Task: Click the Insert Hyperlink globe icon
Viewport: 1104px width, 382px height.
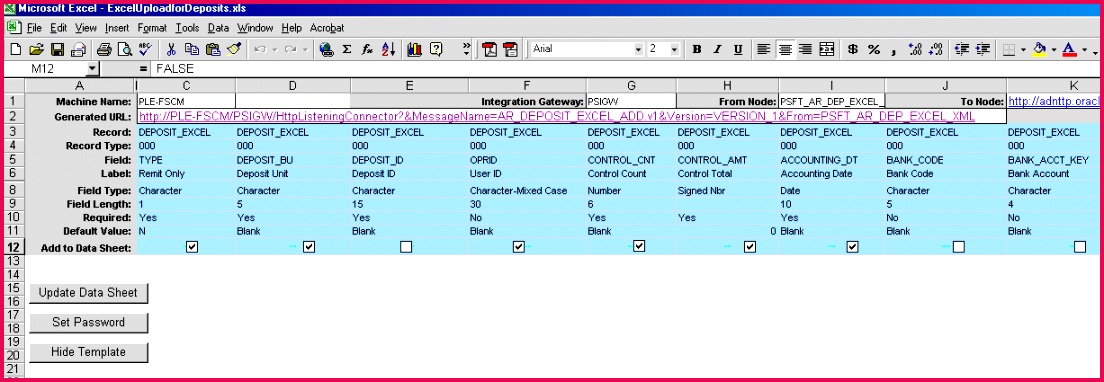Action: tap(326, 49)
